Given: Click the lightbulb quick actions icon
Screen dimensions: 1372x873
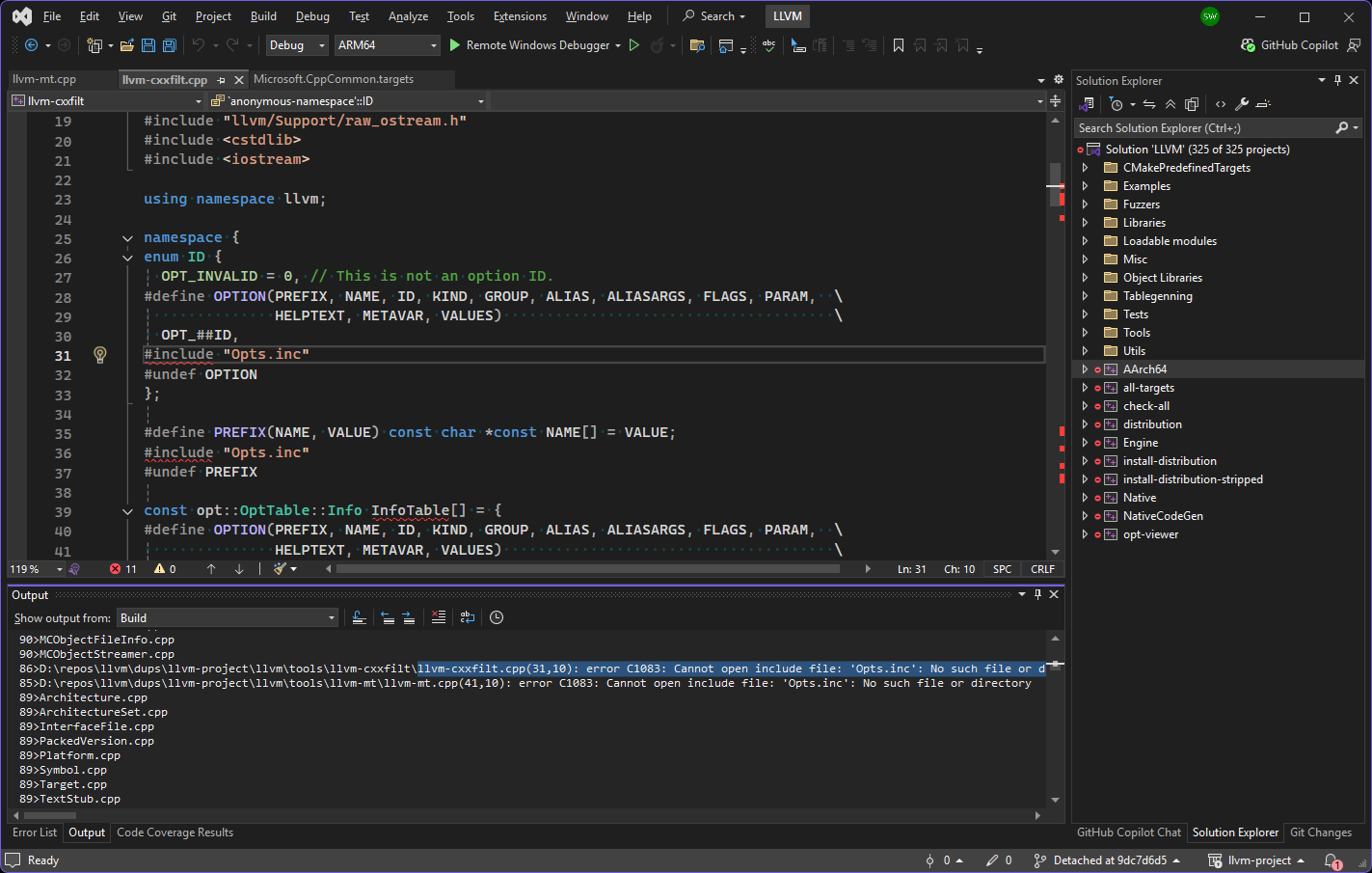Looking at the screenshot, I should pyautogui.click(x=100, y=355).
